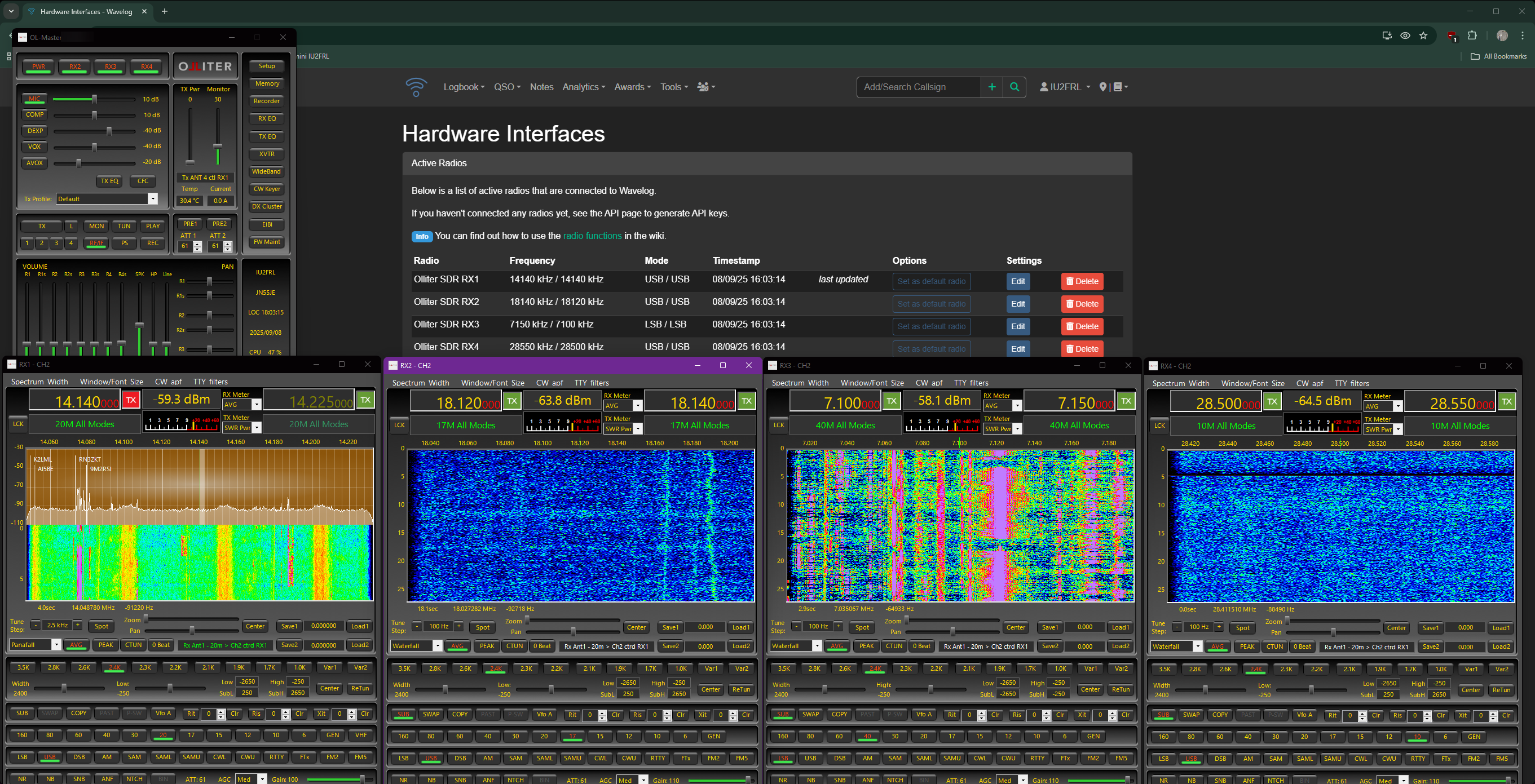Click the red TX icon beside 14.140 frequency

click(x=131, y=400)
